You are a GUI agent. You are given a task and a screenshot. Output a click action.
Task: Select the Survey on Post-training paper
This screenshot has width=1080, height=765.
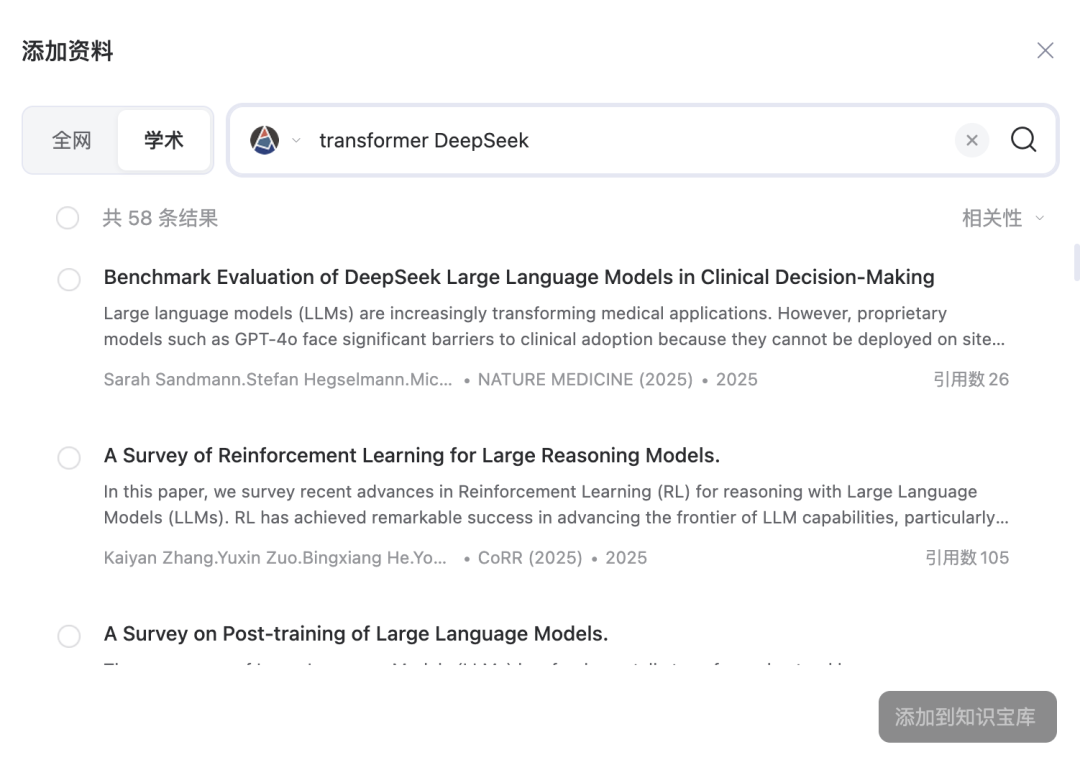tap(69, 636)
